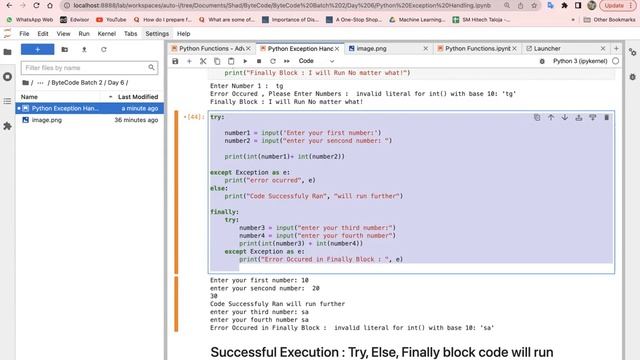Focus the Filter files by name field
Image resolution: width=640 pixels, height=360 pixels.
coord(89,68)
